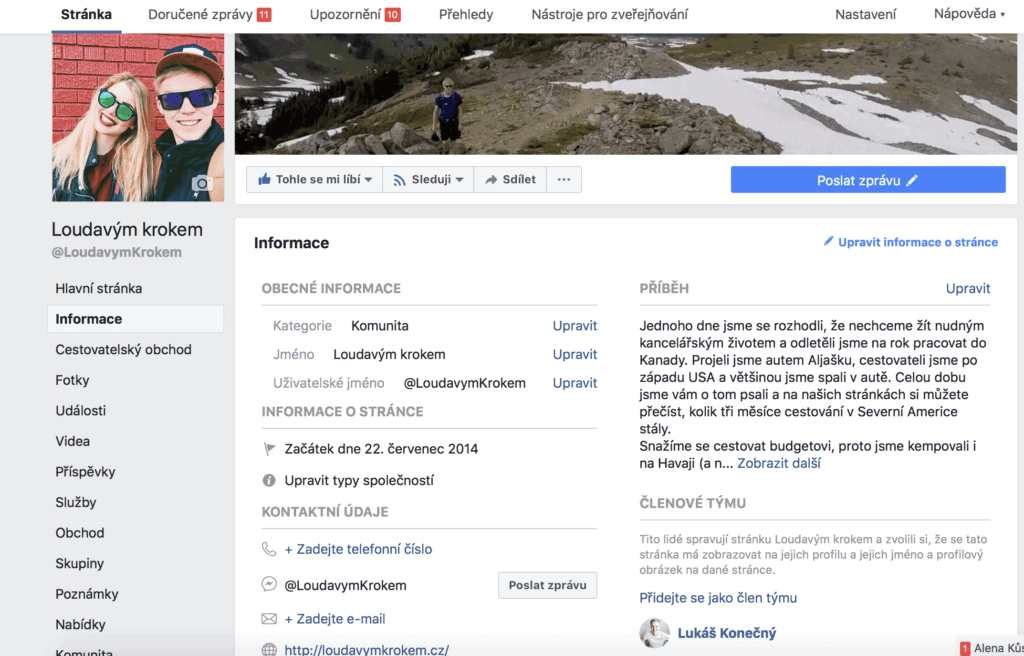Click the flag icon next to page start date
The image size is (1024, 656).
tap(268, 448)
